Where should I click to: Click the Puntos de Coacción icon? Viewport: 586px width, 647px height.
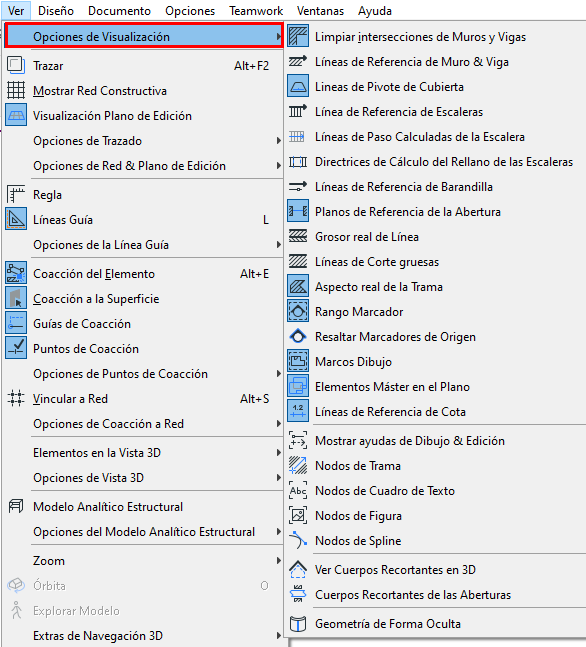point(16,348)
